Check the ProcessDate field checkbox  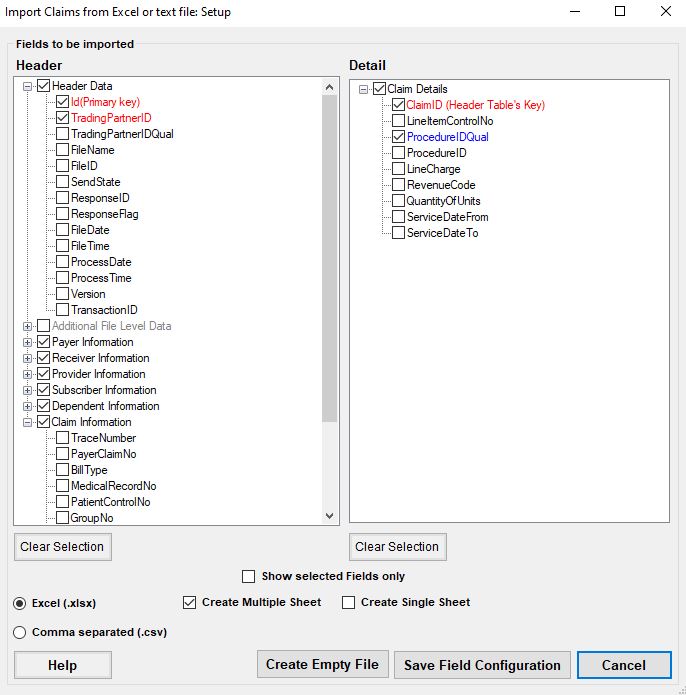coord(62,262)
